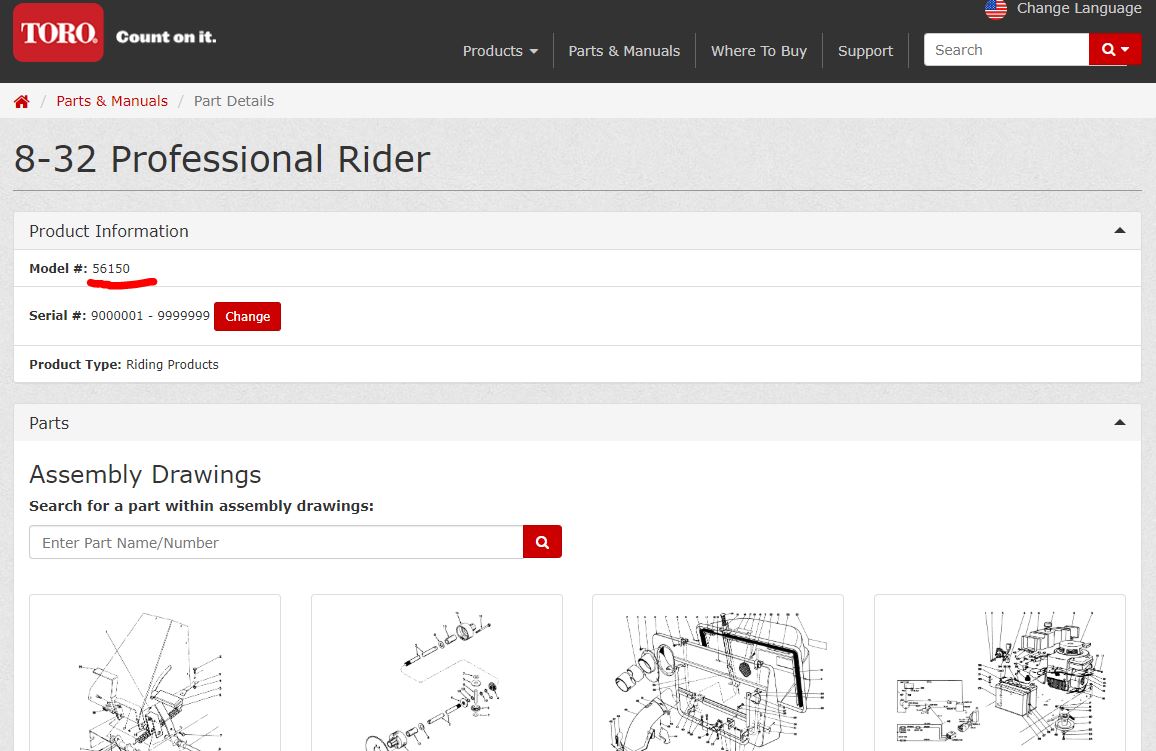Submit the header search with magnifier button
The image size is (1156, 751).
coord(1115,49)
